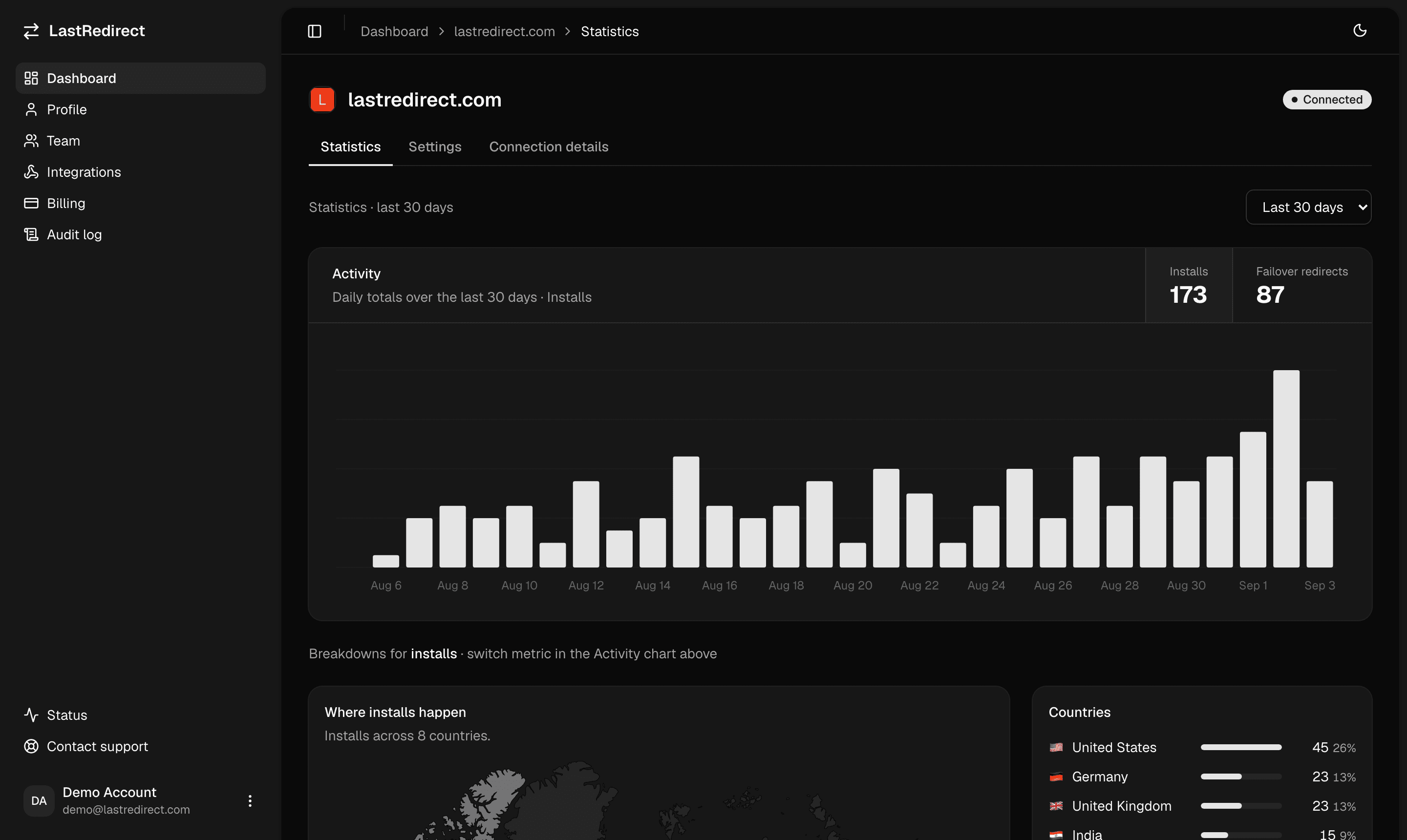1407x840 pixels.
Task: Click the 'Statistics · last 30 days' label
Action: click(x=381, y=207)
